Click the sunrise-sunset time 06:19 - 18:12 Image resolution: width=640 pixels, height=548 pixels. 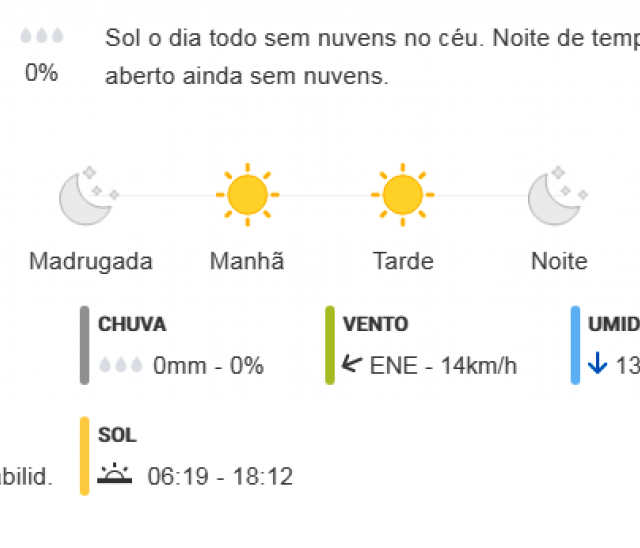(x=220, y=476)
